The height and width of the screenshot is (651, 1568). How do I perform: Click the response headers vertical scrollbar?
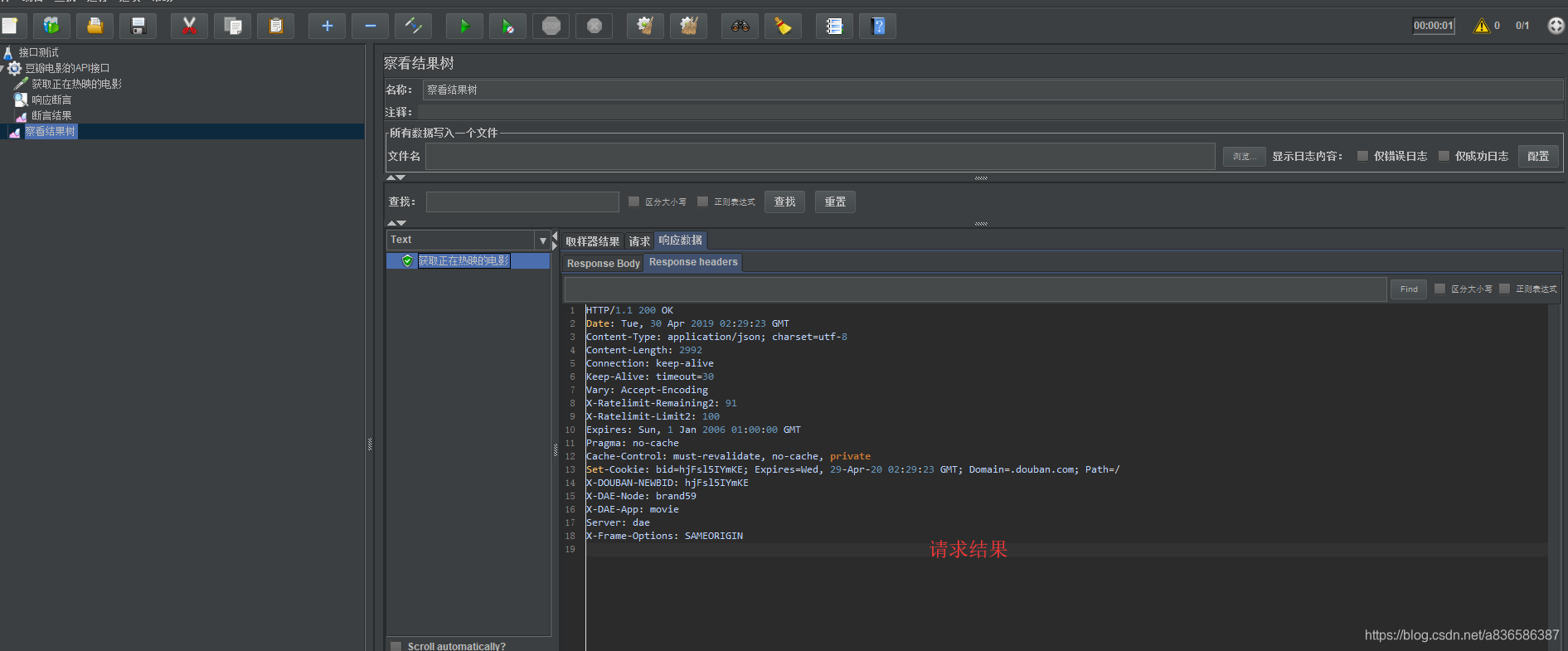pos(1556,477)
